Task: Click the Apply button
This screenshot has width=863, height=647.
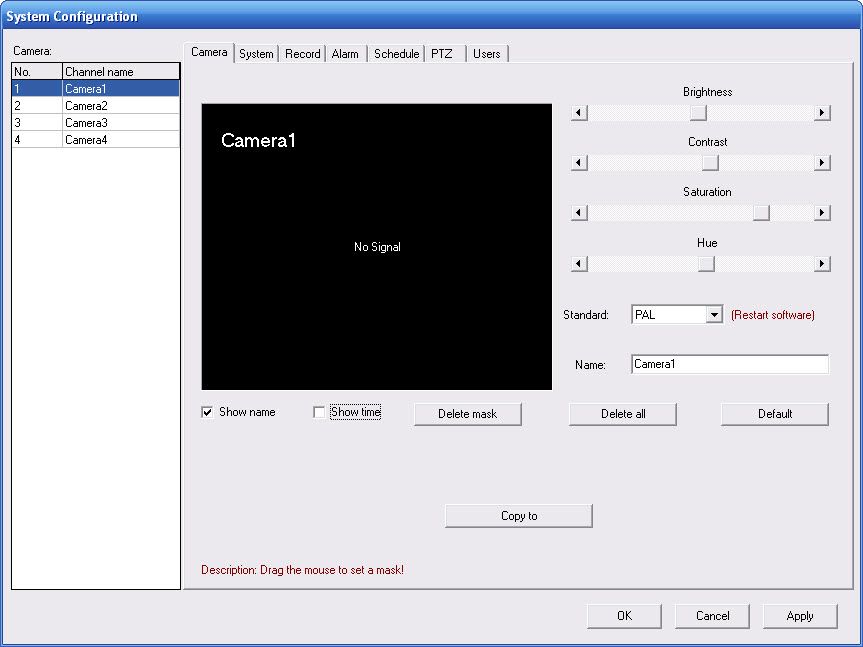Action: [799, 616]
